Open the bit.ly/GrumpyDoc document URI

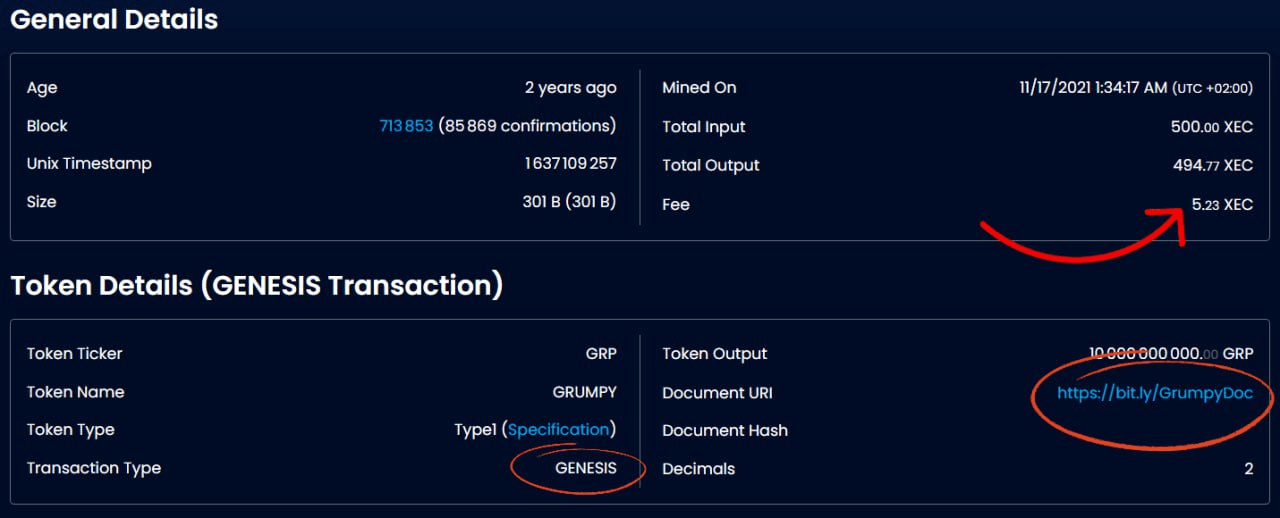[x=1154, y=393]
